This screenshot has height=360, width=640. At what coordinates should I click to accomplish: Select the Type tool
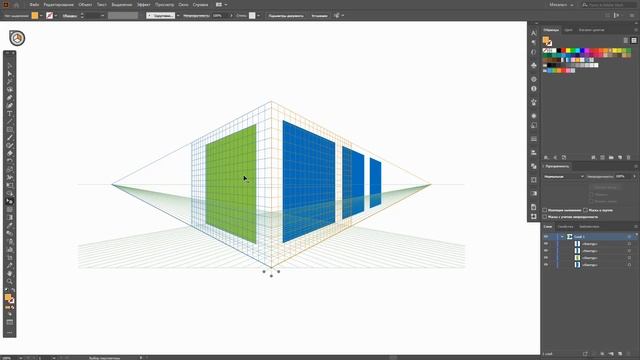click(x=9, y=114)
